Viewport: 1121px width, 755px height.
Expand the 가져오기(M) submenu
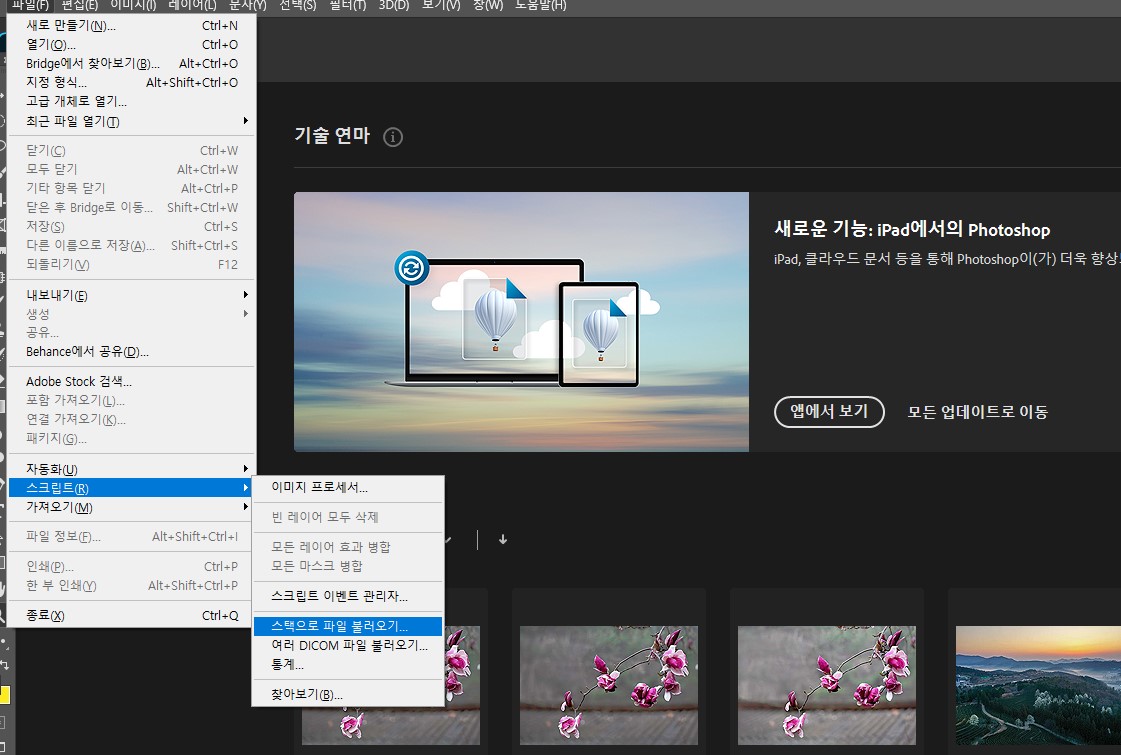132,507
